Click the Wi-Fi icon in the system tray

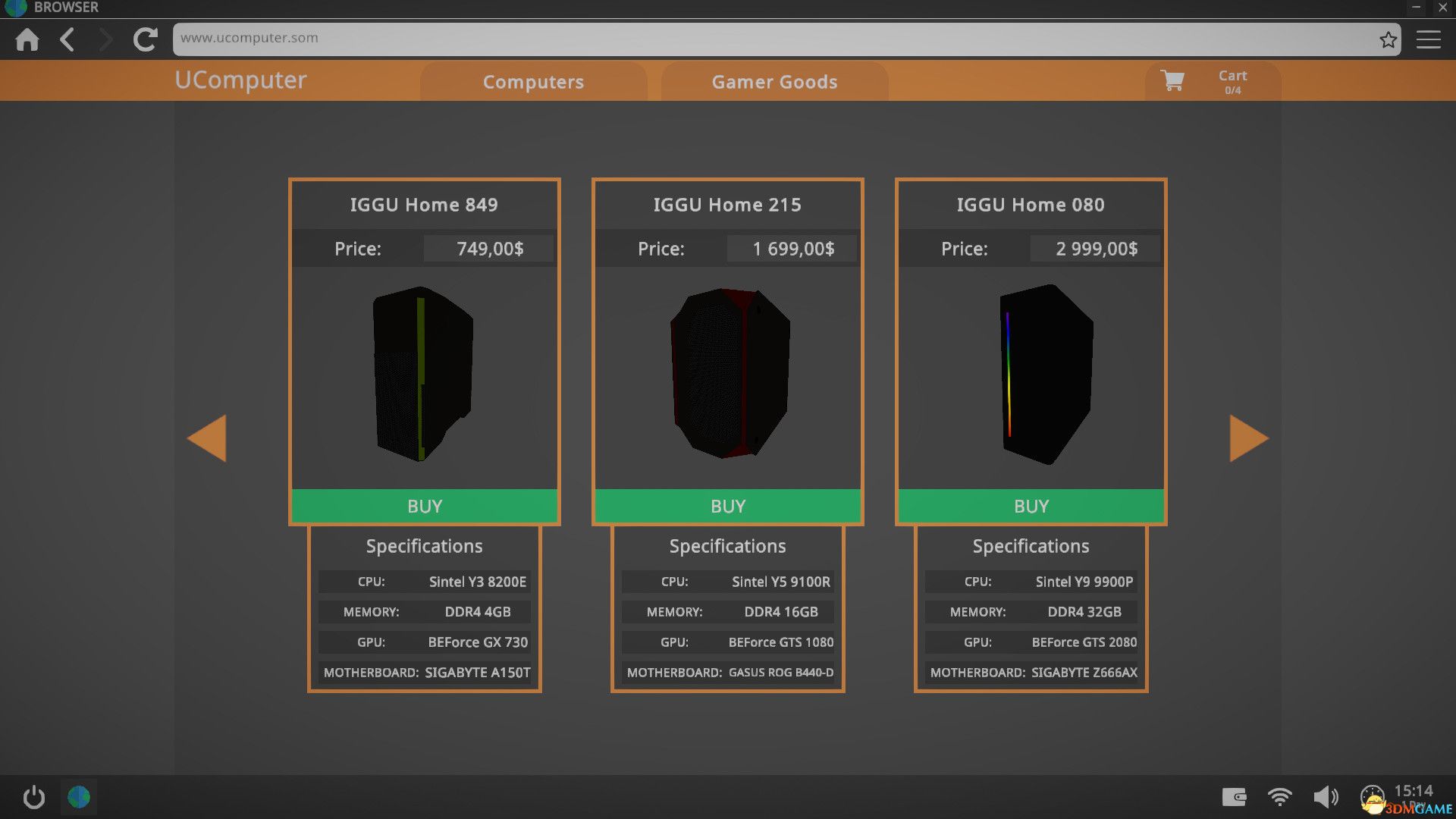1279,797
